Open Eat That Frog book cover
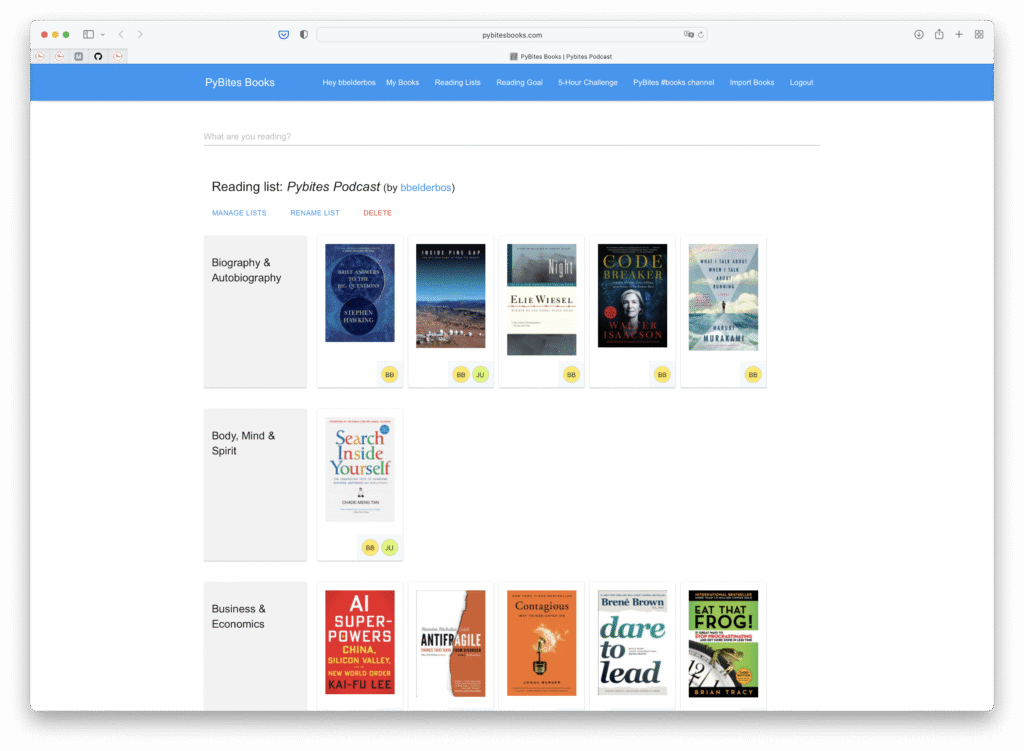This screenshot has width=1024, height=751. (x=723, y=644)
